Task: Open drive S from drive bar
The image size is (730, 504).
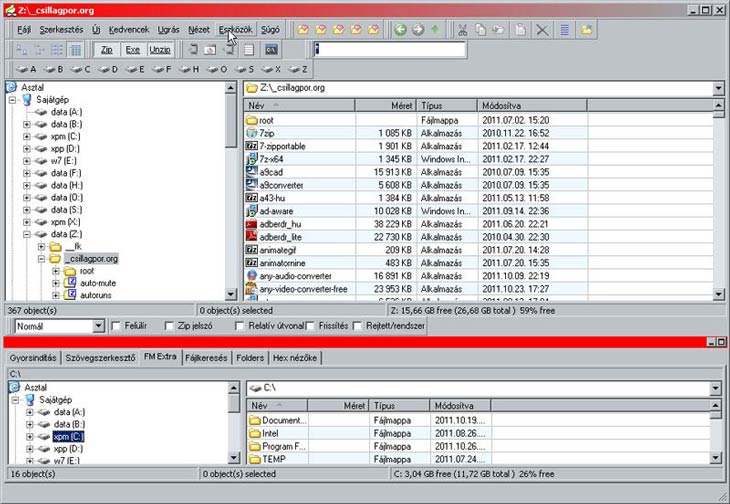Action: pos(244,69)
